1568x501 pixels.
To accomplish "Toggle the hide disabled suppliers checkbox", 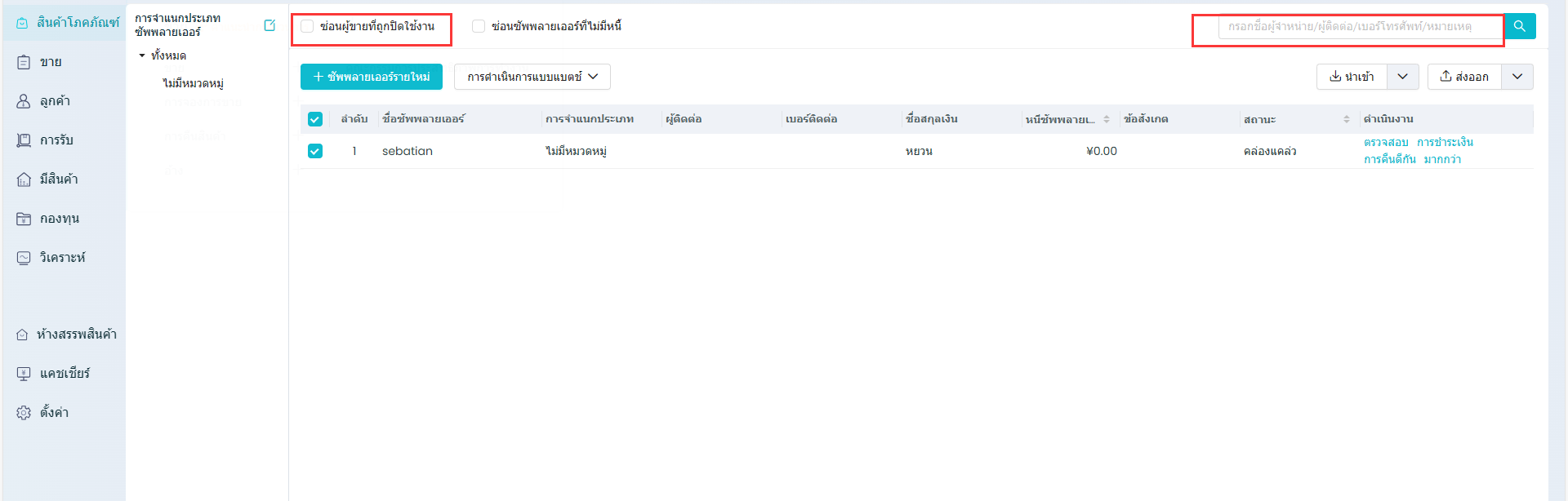I will 308,26.
